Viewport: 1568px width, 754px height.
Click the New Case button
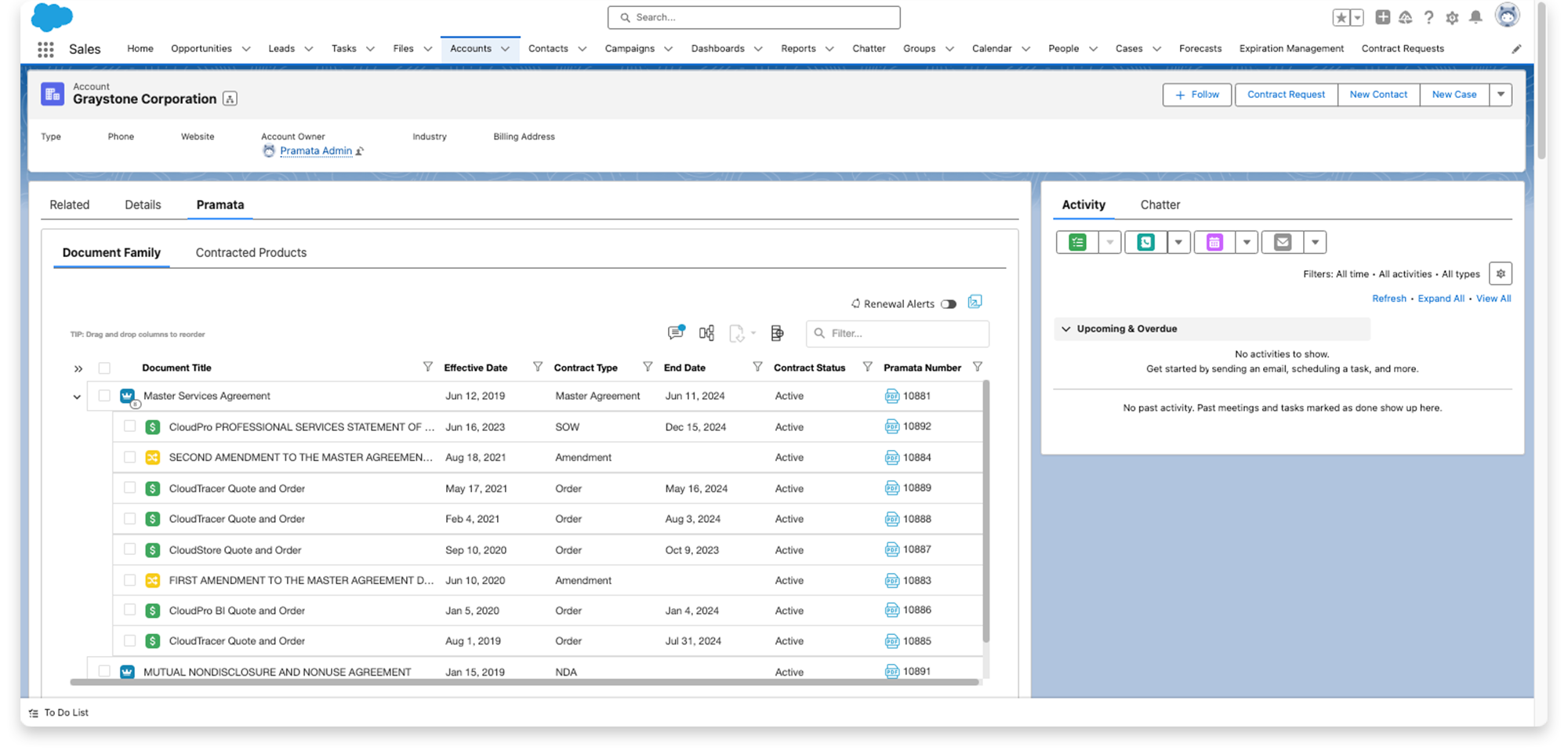tap(1454, 95)
